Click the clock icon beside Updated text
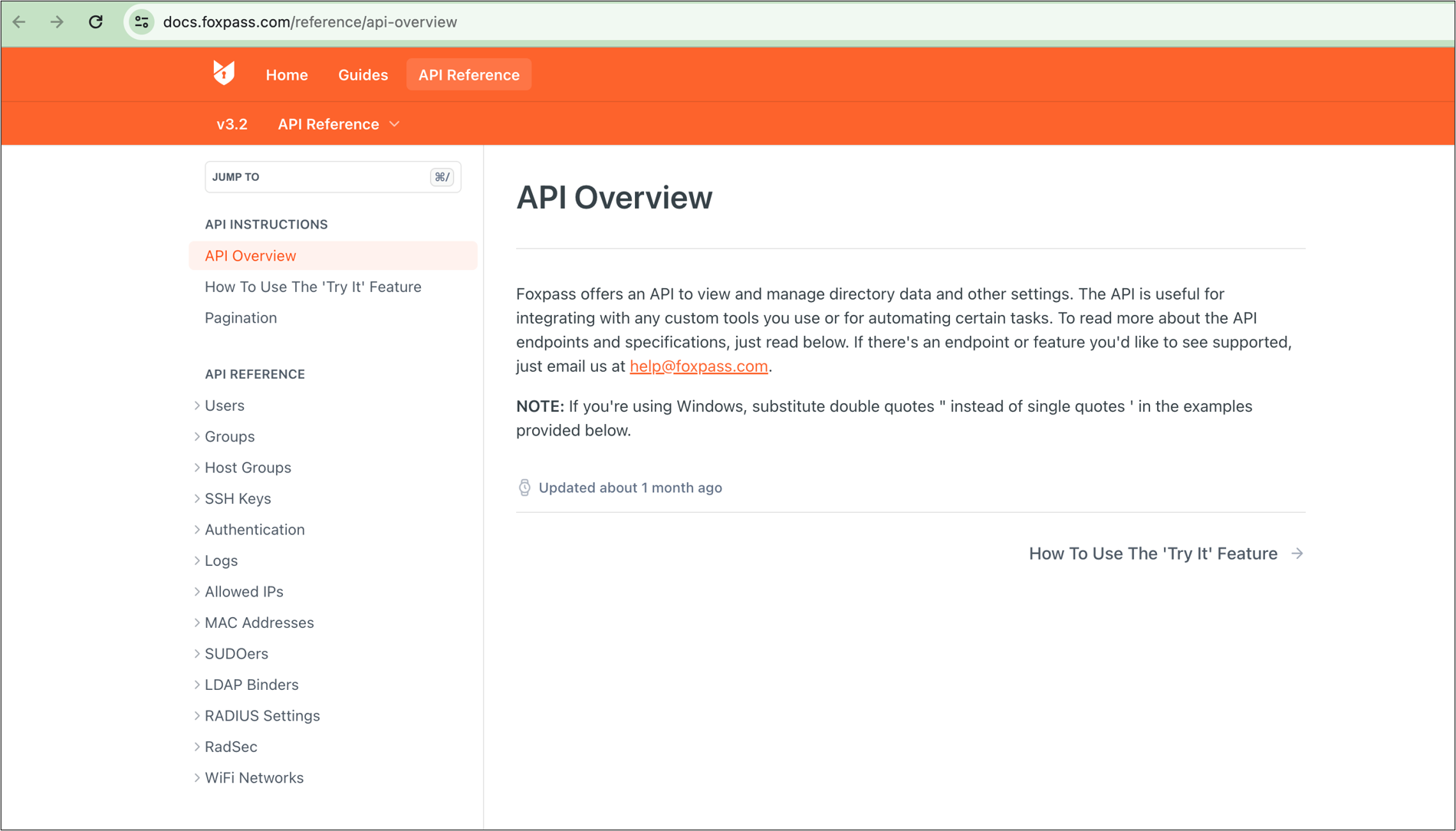 tap(524, 488)
